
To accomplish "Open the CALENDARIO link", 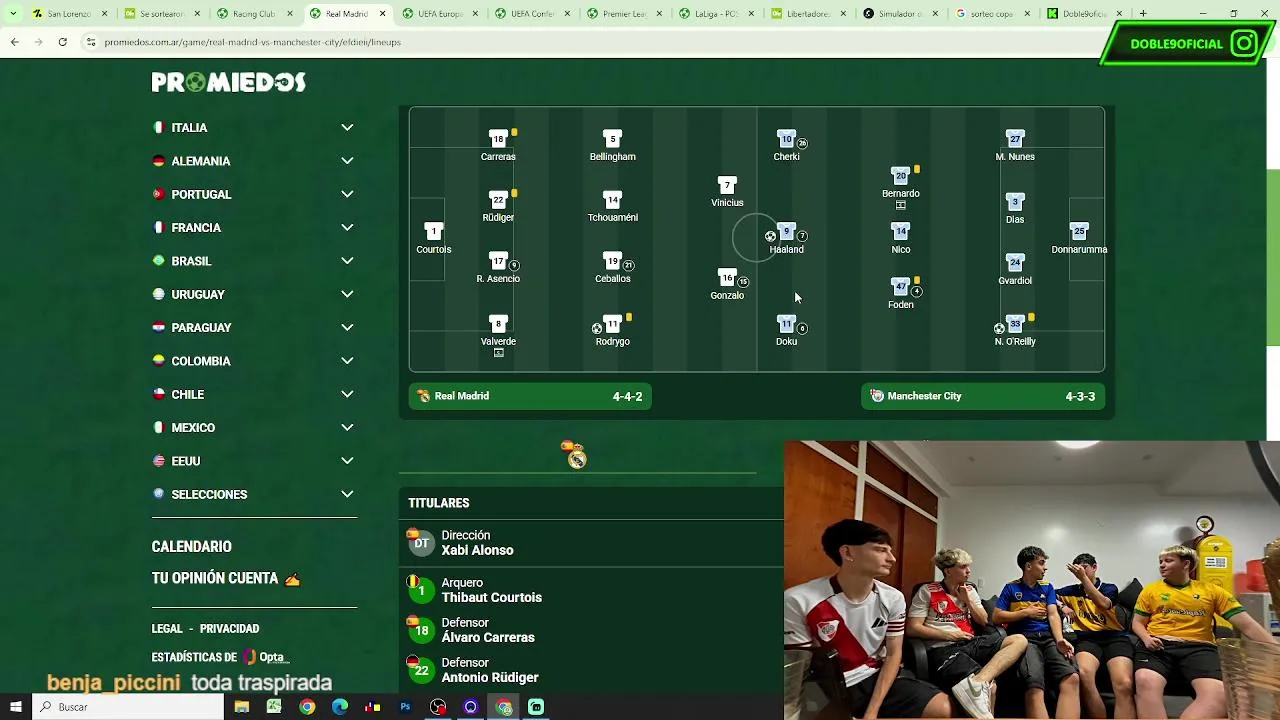I will (191, 547).
